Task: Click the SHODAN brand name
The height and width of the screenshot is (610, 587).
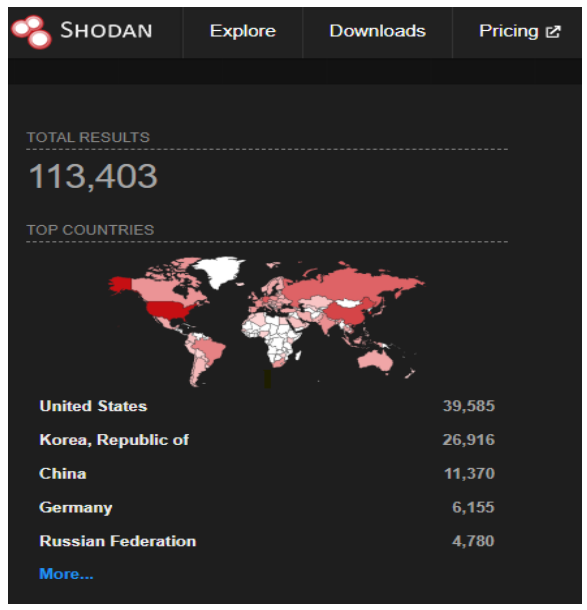Action: point(106,30)
